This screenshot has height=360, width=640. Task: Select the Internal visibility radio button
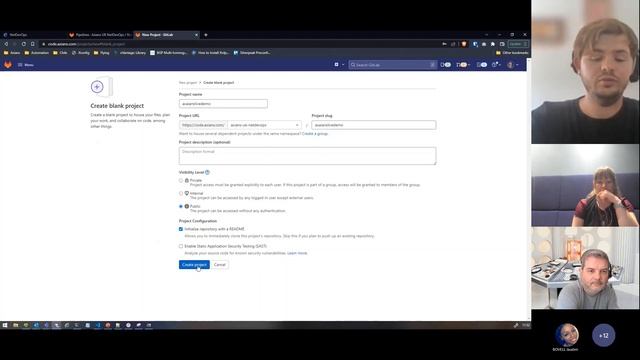click(x=181, y=193)
